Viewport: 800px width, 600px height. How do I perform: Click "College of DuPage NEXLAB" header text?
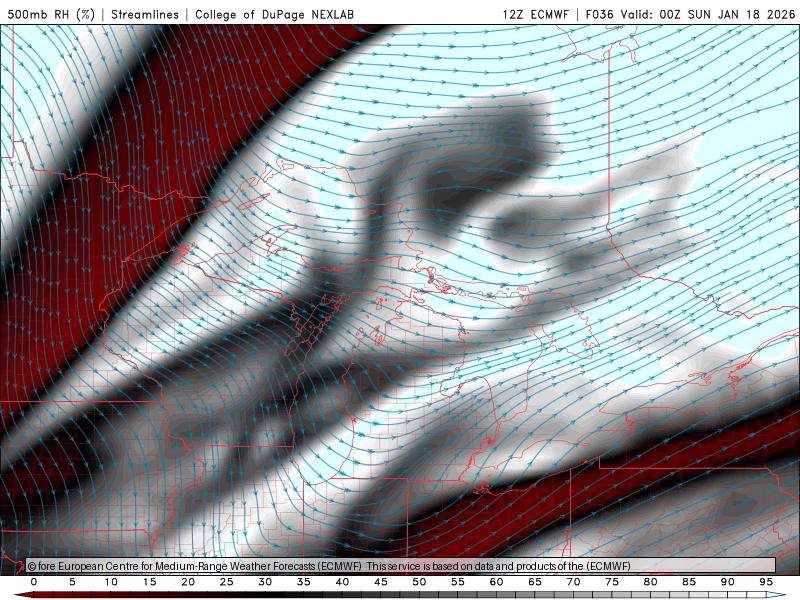click(x=274, y=14)
